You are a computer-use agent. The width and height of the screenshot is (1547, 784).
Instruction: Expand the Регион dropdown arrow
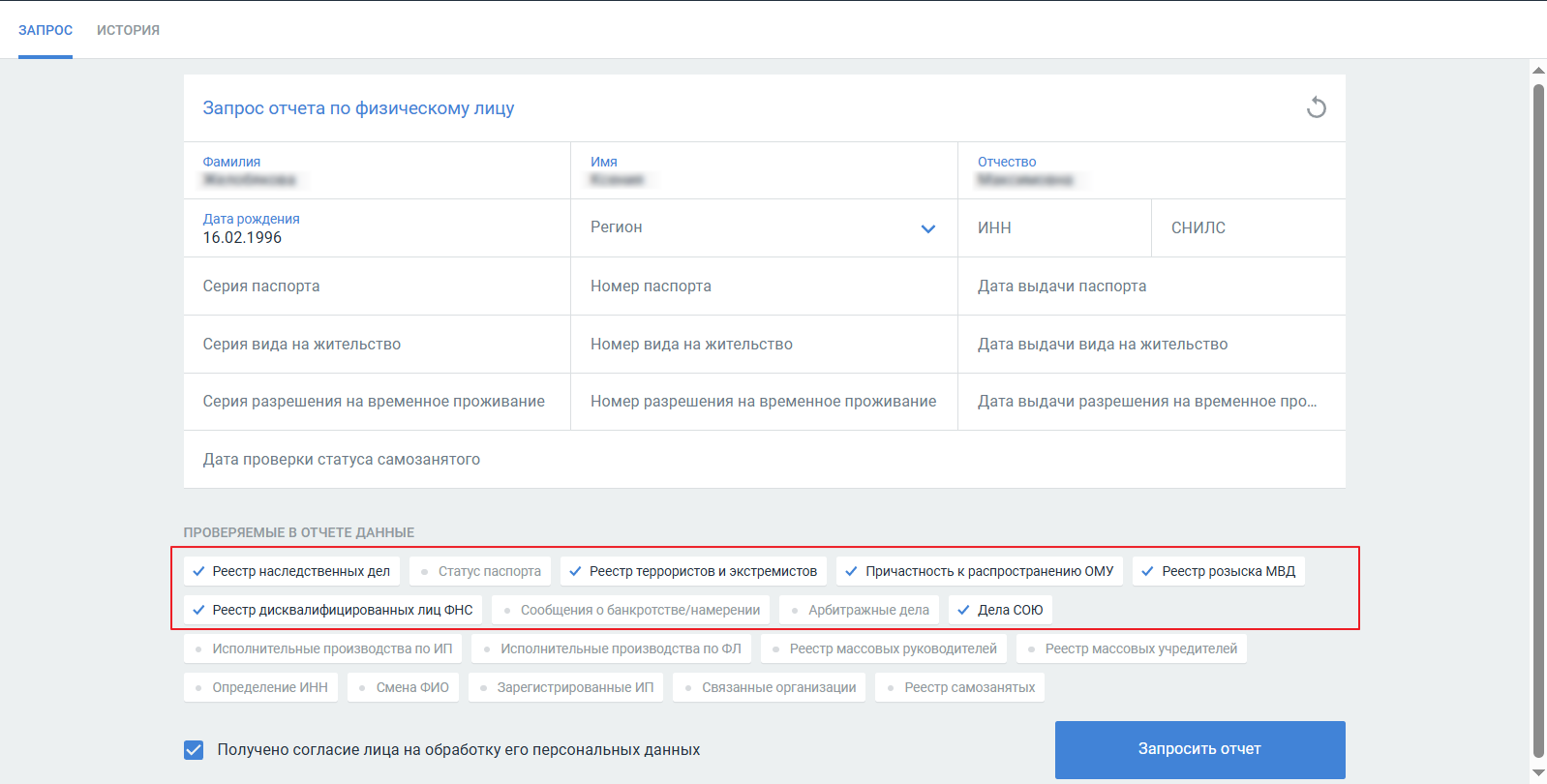click(x=927, y=228)
